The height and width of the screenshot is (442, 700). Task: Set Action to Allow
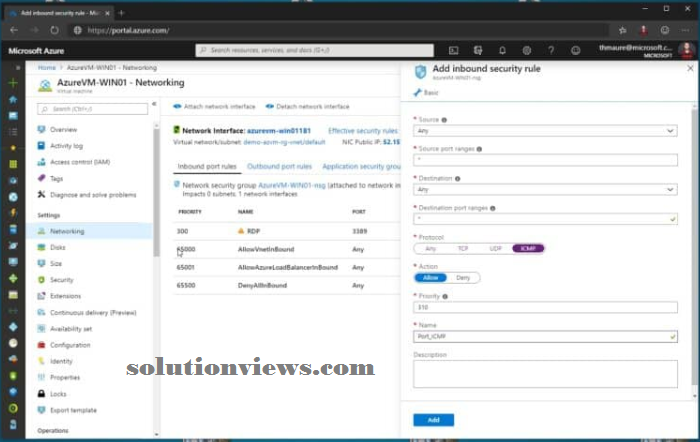tap(430, 278)
